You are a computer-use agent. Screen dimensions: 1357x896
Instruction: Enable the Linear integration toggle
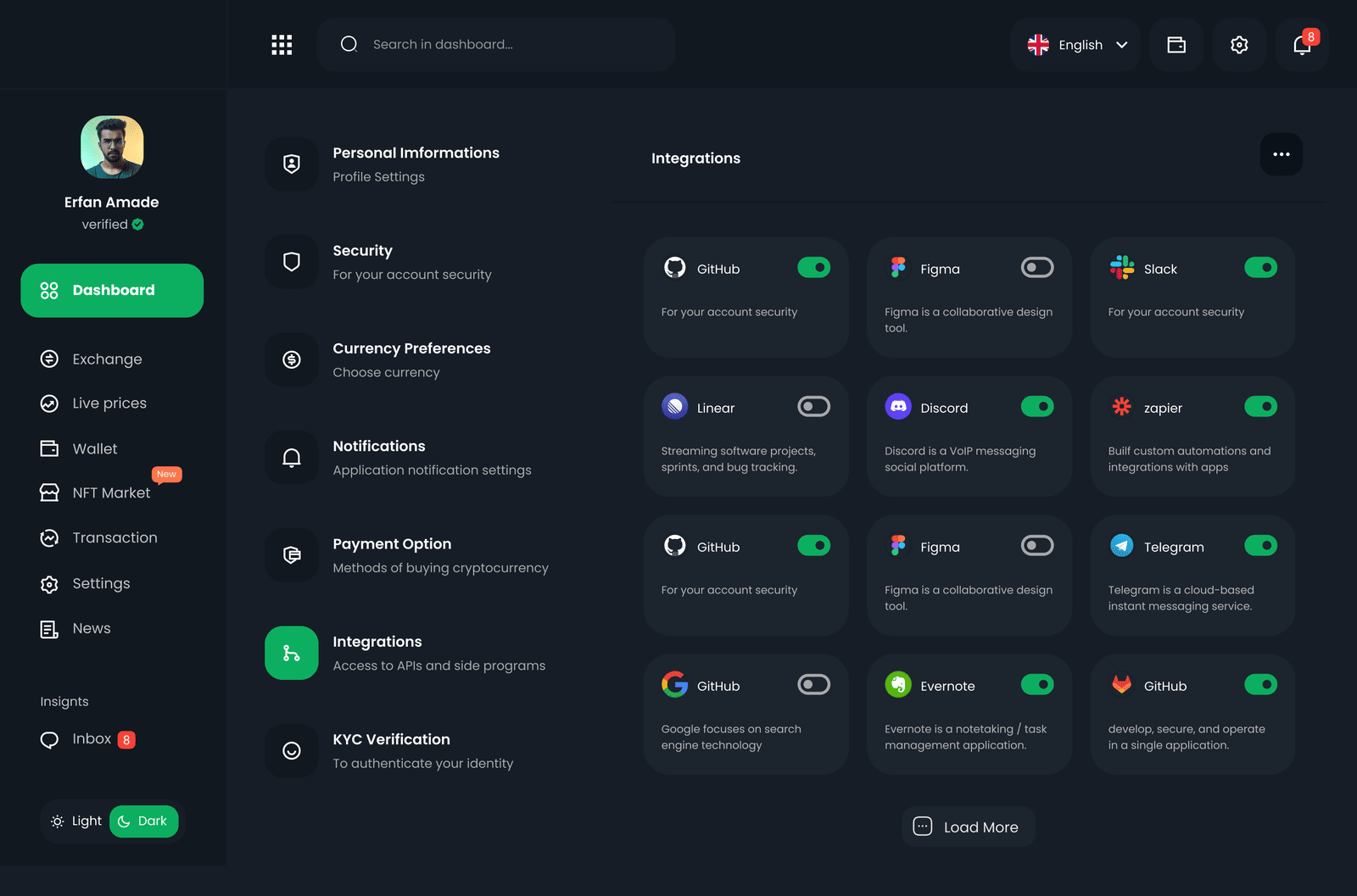[x=813, y=407]
